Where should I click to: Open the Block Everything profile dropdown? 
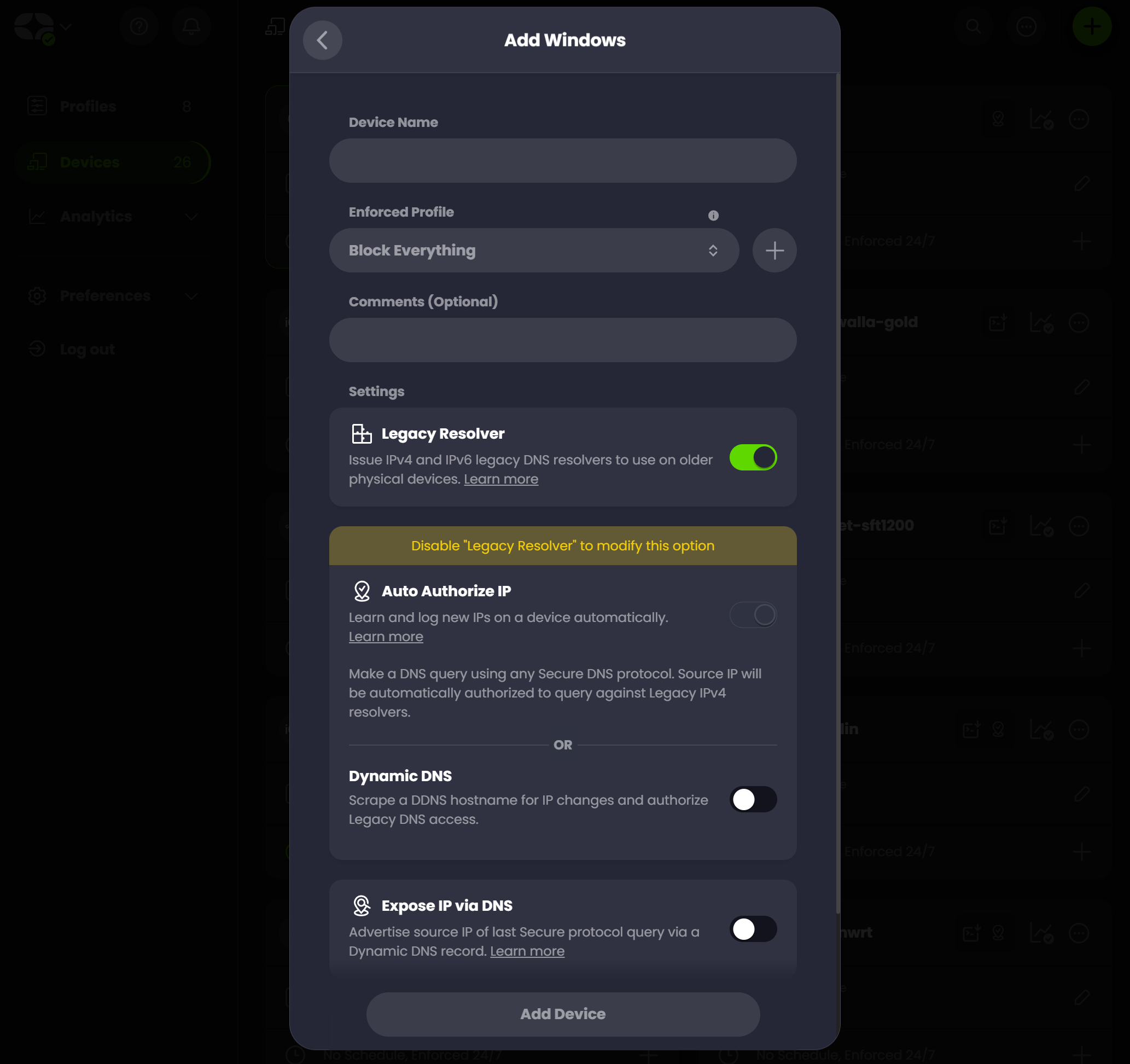(x=534, y=251)
